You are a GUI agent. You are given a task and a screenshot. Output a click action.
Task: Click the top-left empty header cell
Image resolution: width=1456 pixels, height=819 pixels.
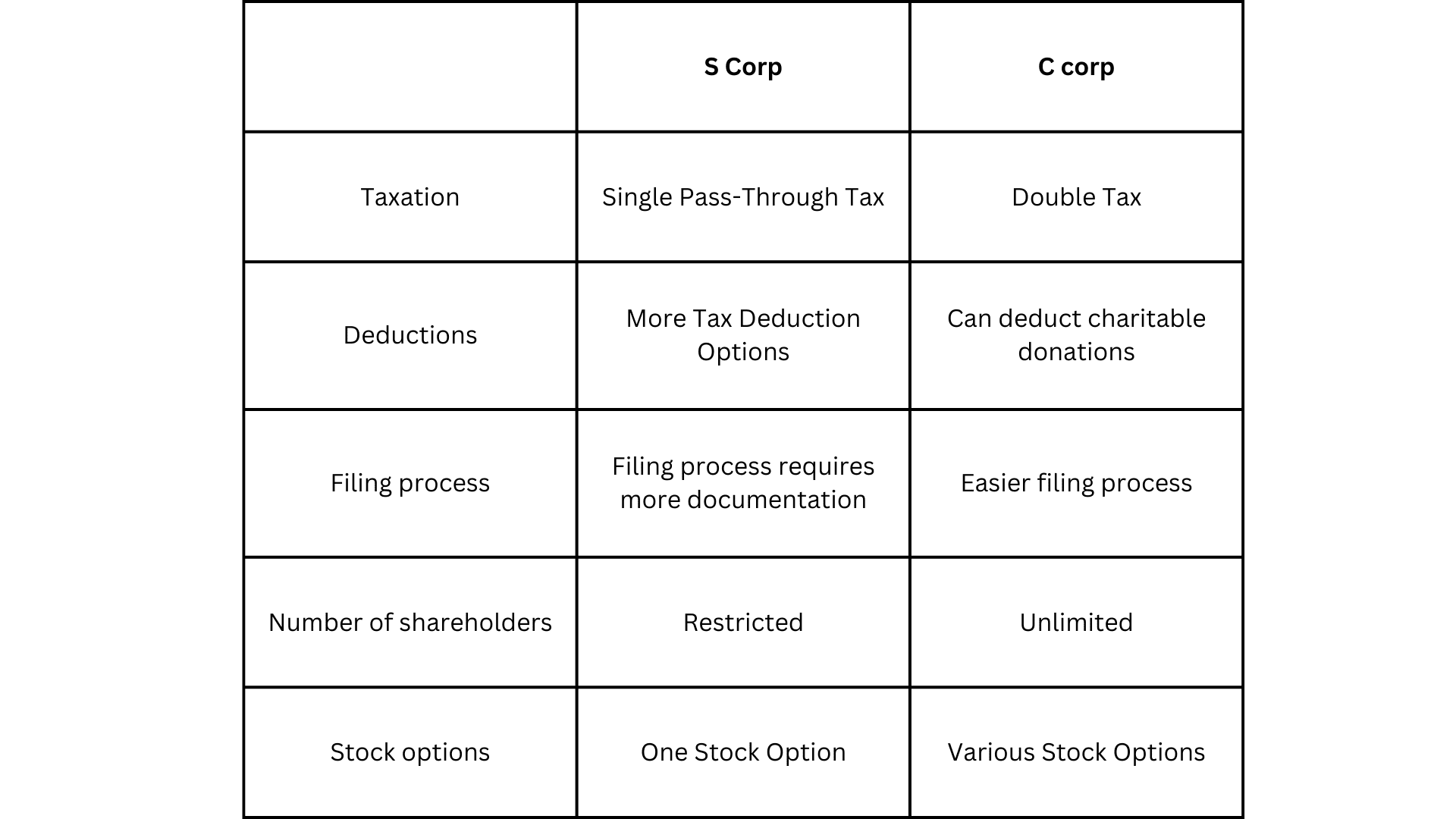click(x=410, y=65)
